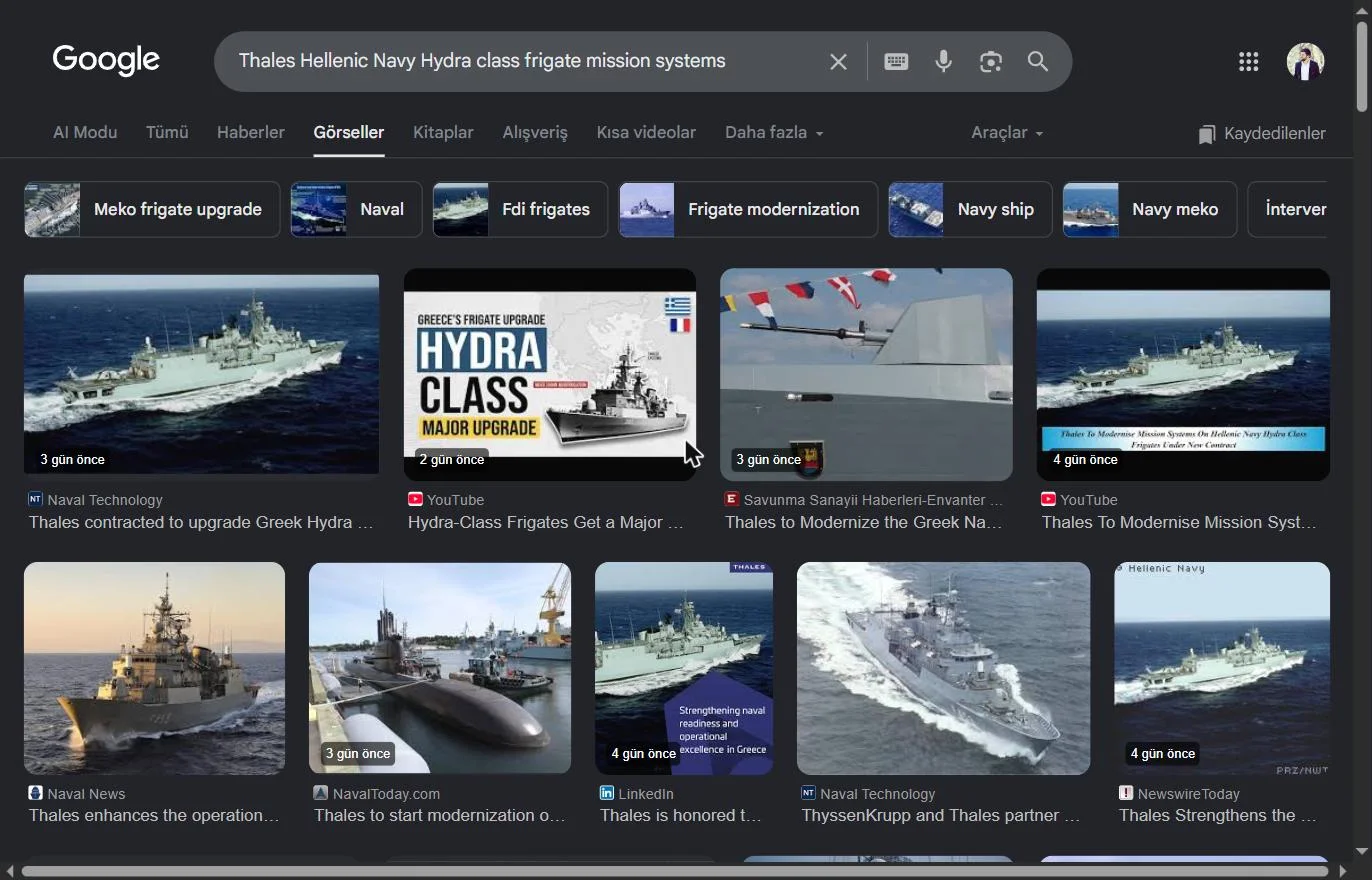Expand the Daha fazla dropdown
The width and height of the screenshot is (1372, 880).
pos(774,132)
